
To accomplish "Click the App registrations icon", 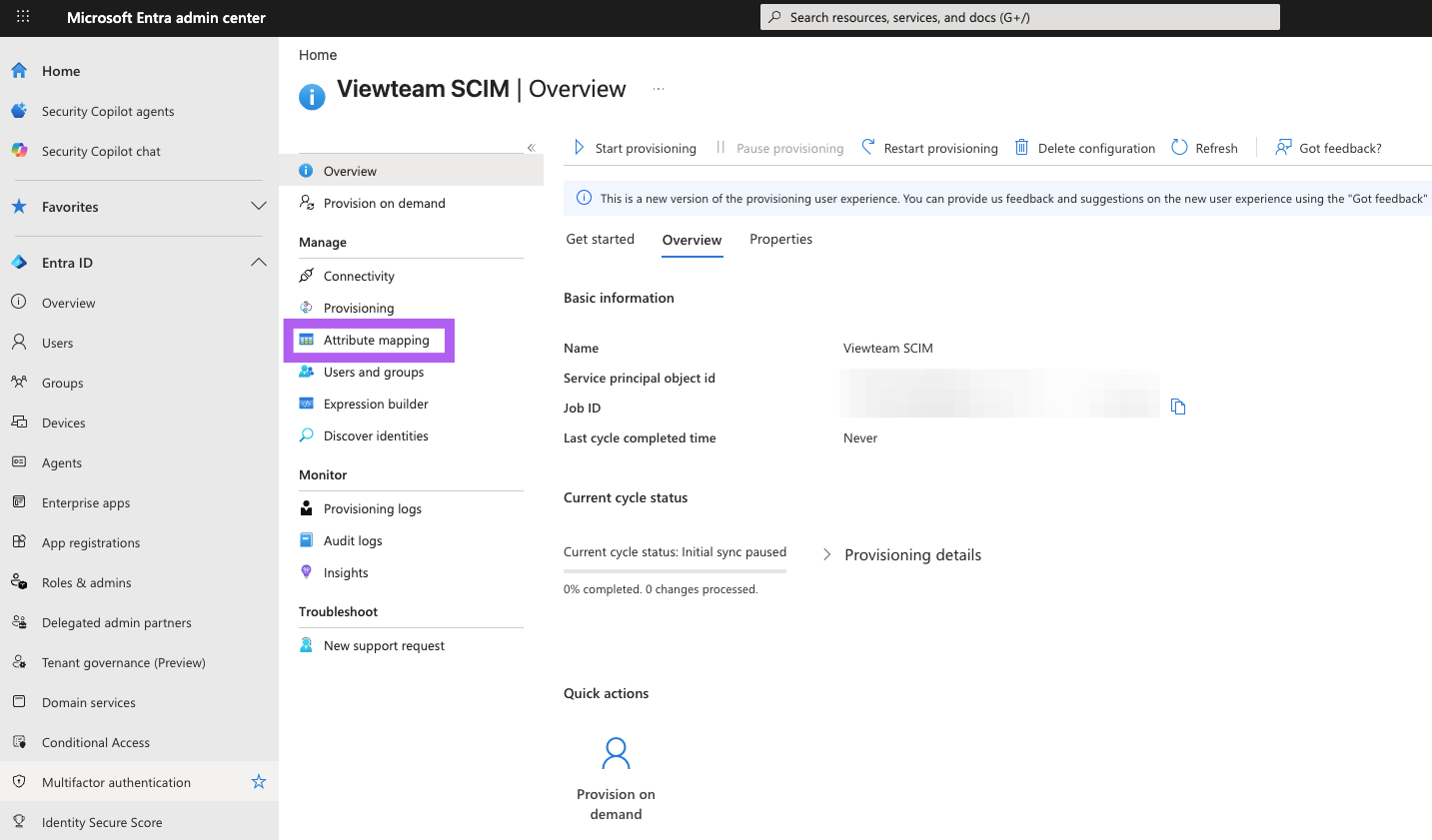I will pos(19,542).
